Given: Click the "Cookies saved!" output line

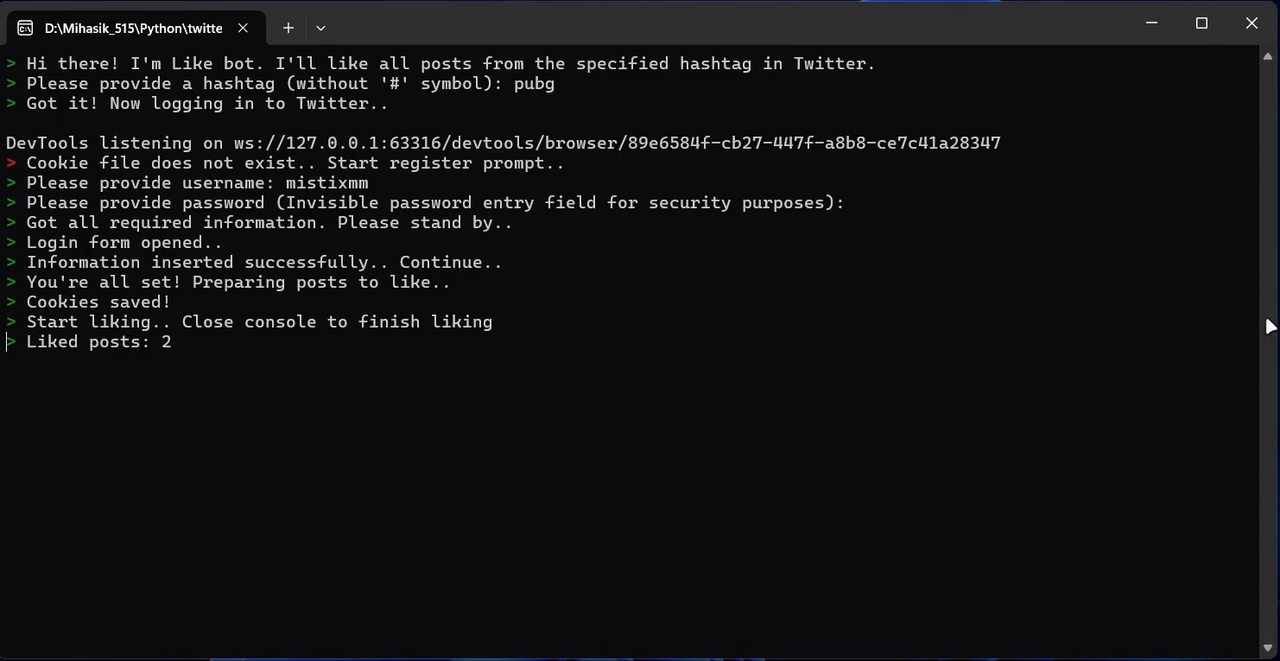Looking at the screenshot, I should [x=98, y=302].
